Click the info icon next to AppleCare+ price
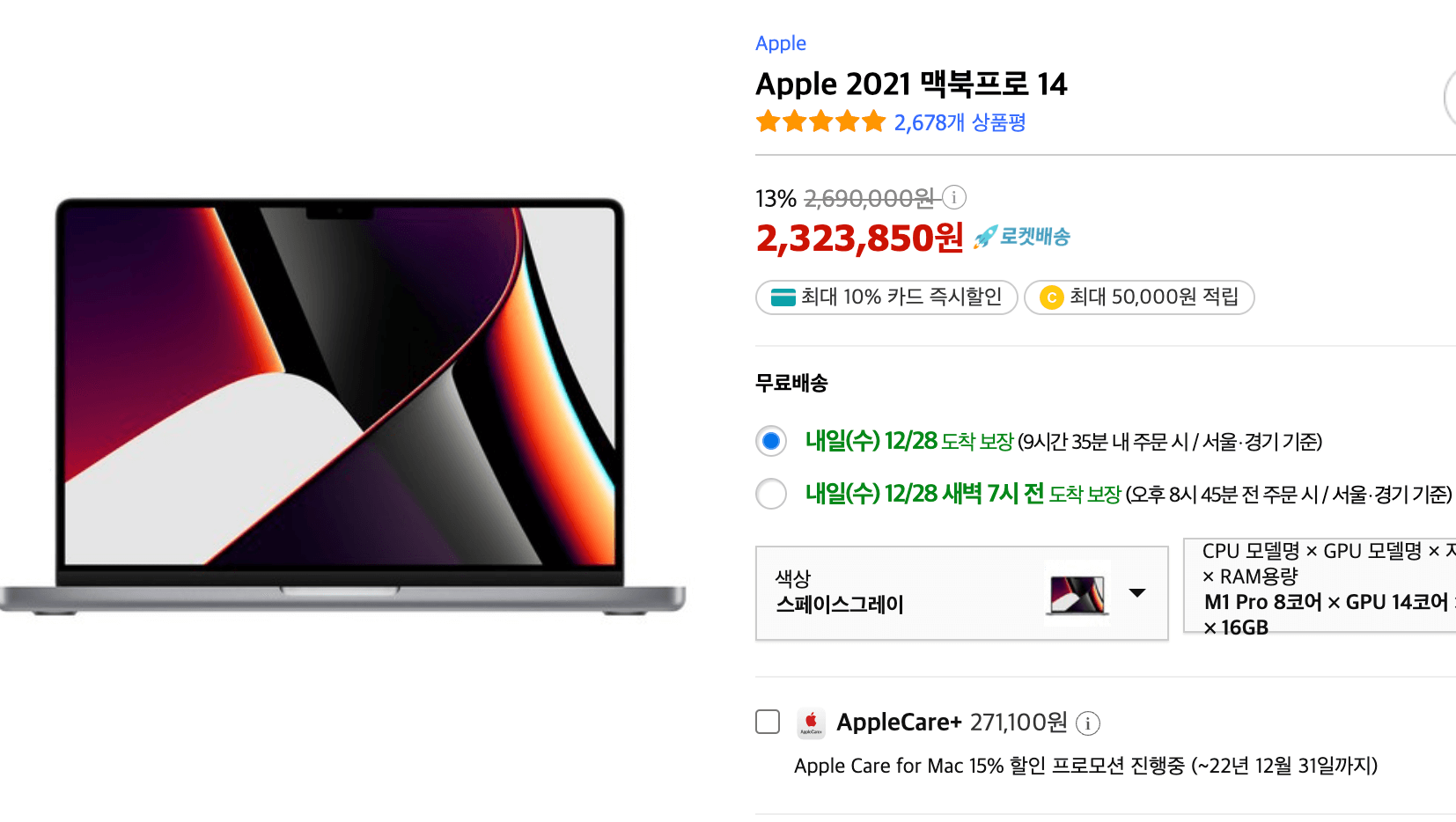The width and height of the screenshot is (1456, 822). pyautogui.click(x=1088, y=723)
